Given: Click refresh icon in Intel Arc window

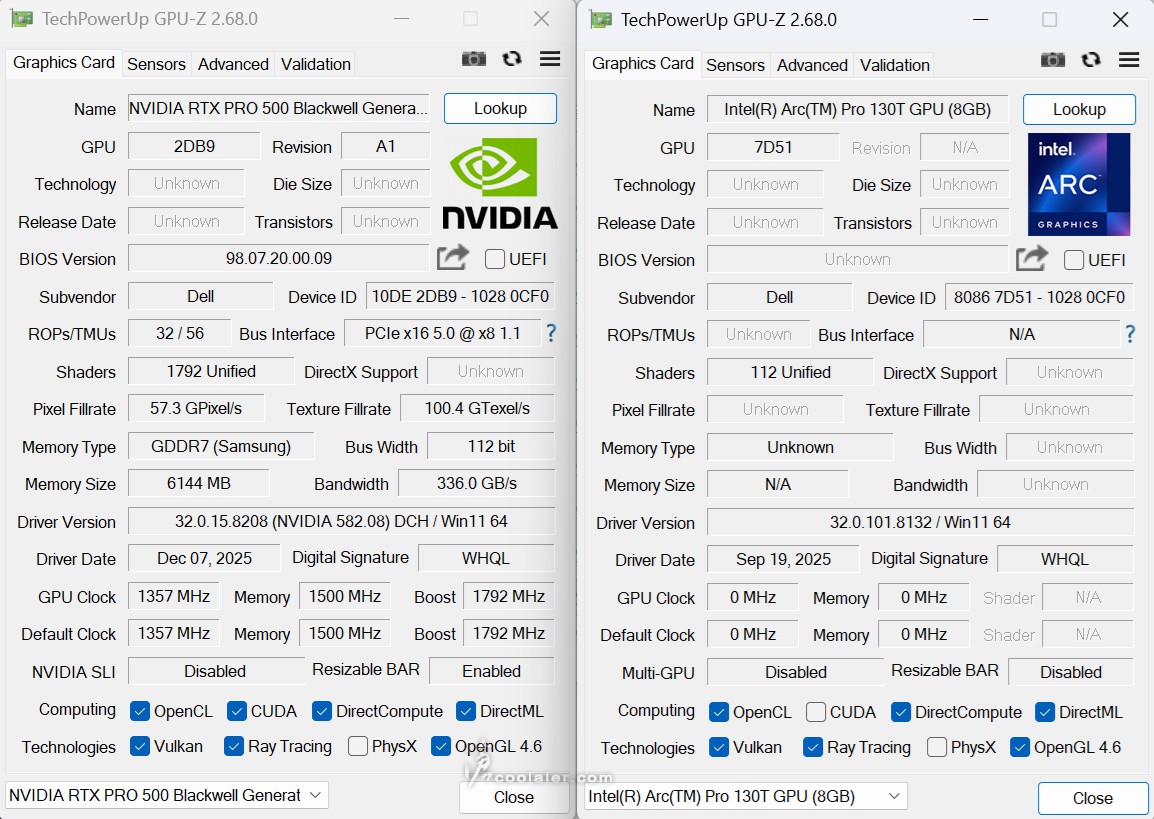Looking at the screenshot, I should (x=1091, y=60).
